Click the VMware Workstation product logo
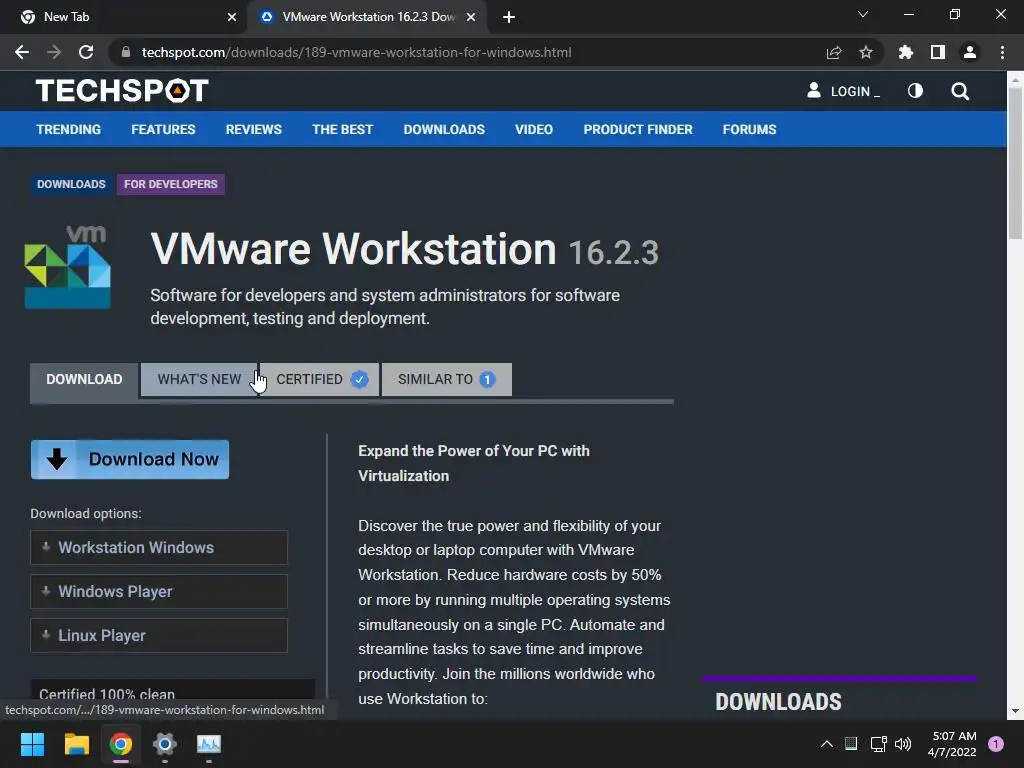 (x=67, y=267)
